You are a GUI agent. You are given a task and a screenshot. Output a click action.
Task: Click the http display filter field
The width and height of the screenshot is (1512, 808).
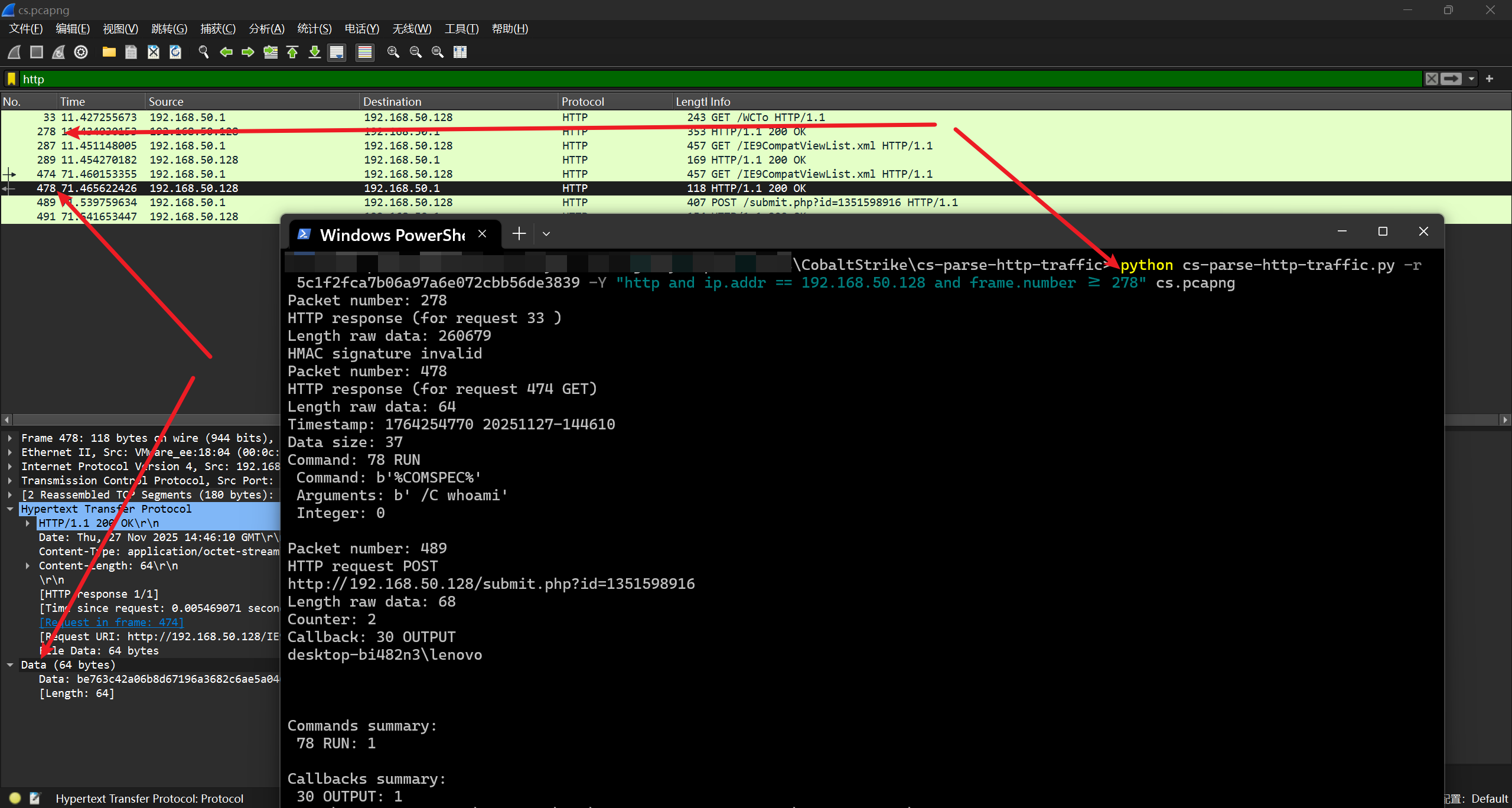tap(709, 79)
